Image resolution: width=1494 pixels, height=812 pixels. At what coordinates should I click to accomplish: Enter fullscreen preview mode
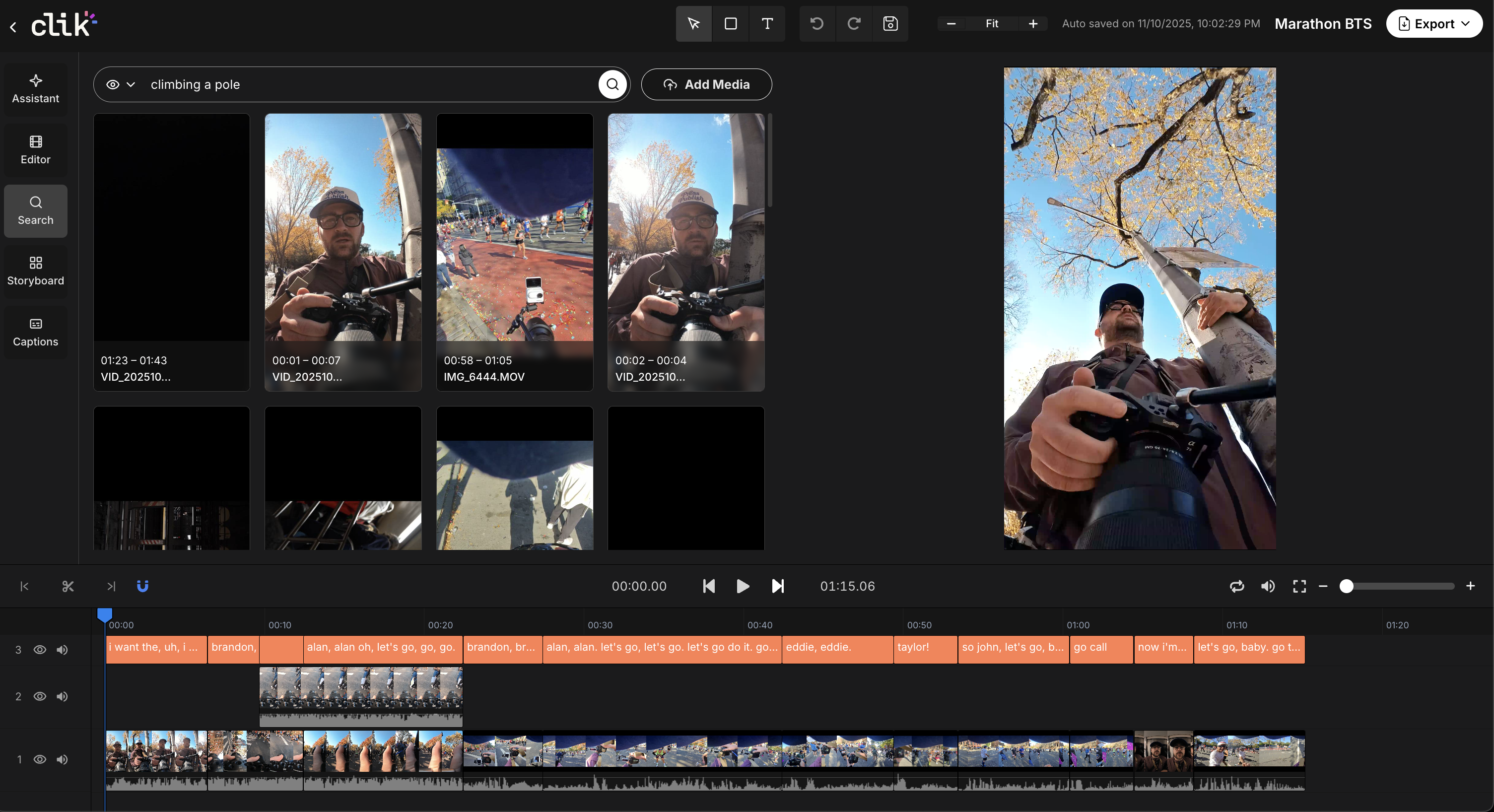click(x=1299, y=586)
